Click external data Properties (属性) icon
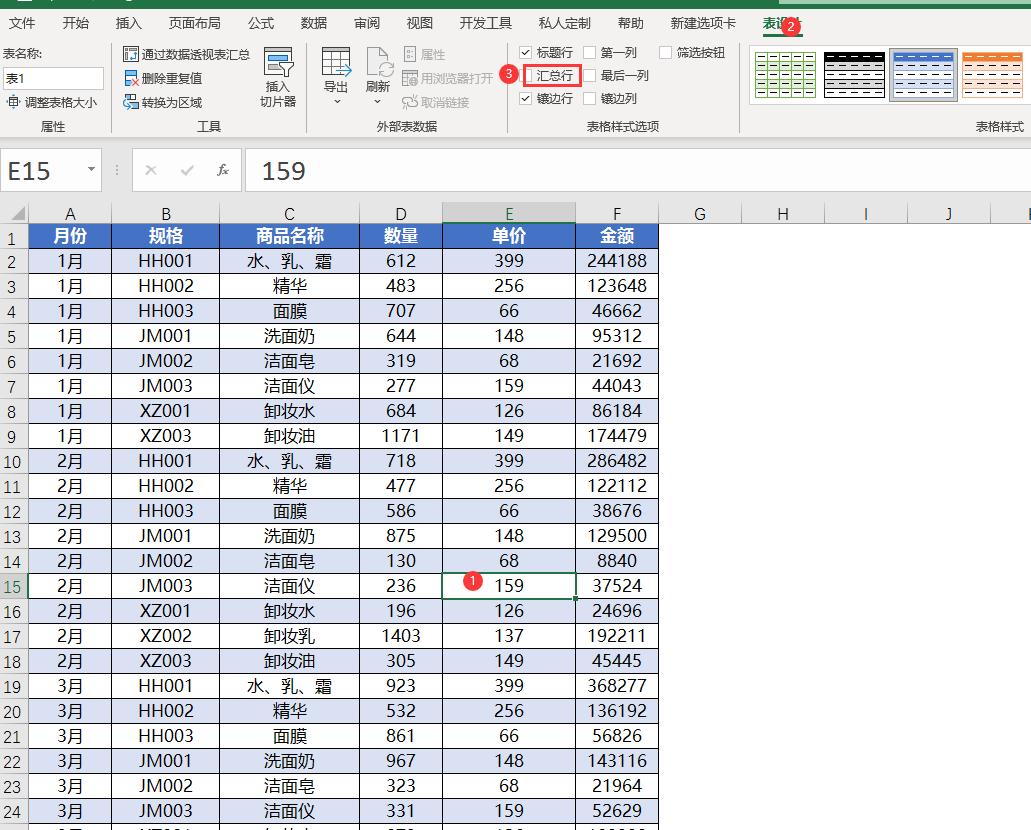The width and height of the screenshot is (1031, 830). [410, 54]
